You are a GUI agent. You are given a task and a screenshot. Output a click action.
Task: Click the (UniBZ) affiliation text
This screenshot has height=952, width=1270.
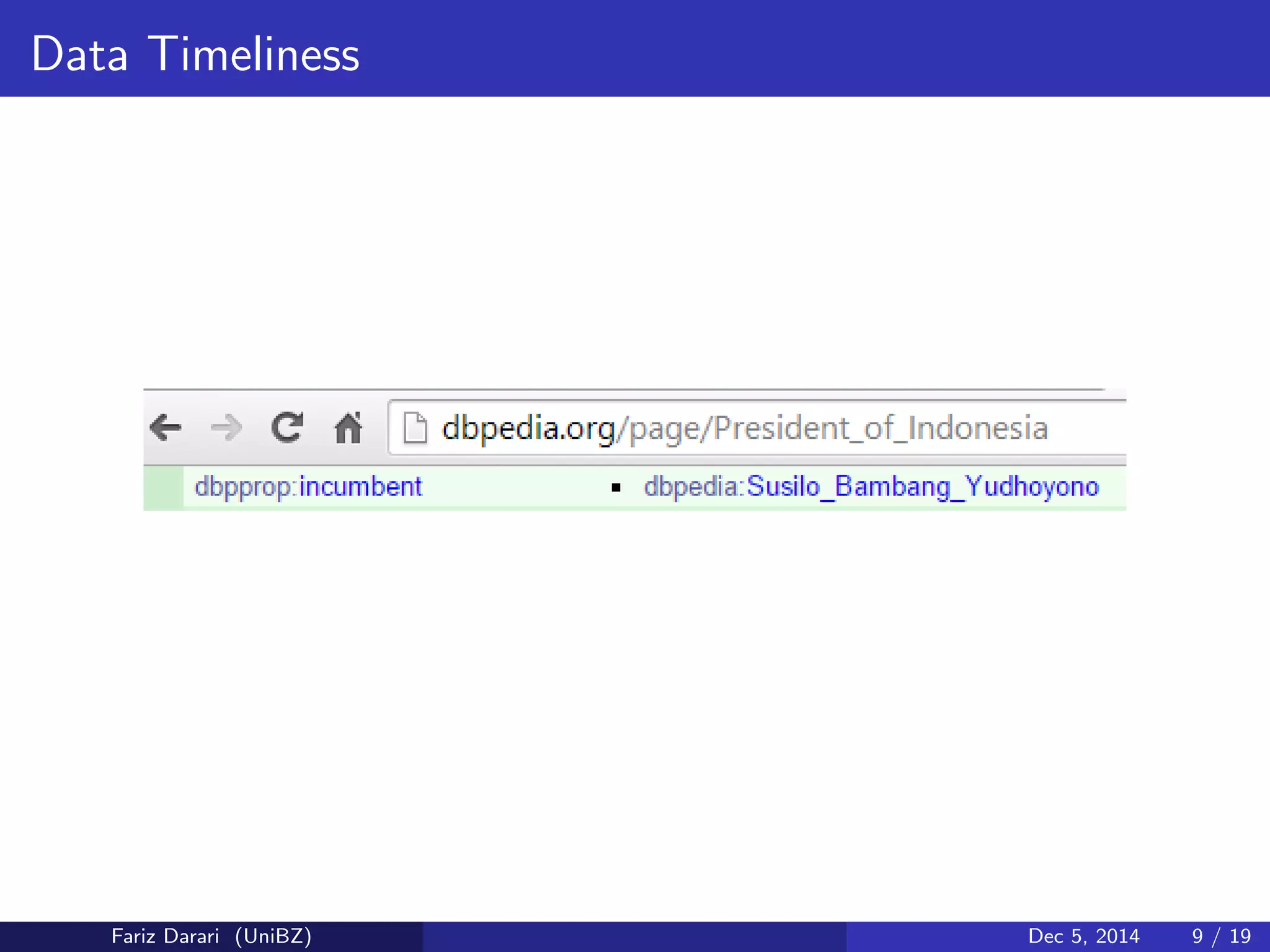(x=273, y=936)
